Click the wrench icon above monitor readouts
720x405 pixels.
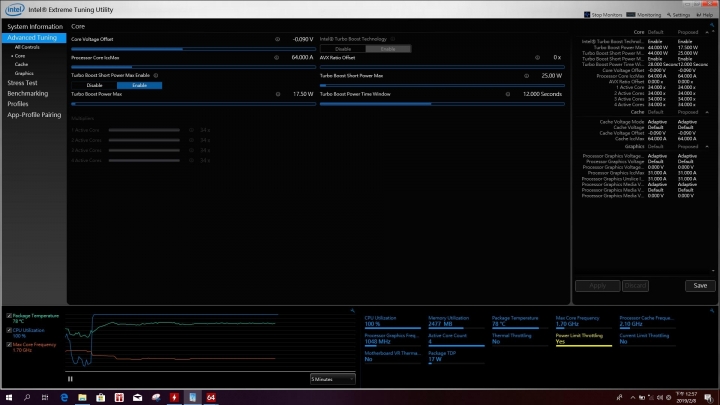pyautogui.click(x=712, y=311)
